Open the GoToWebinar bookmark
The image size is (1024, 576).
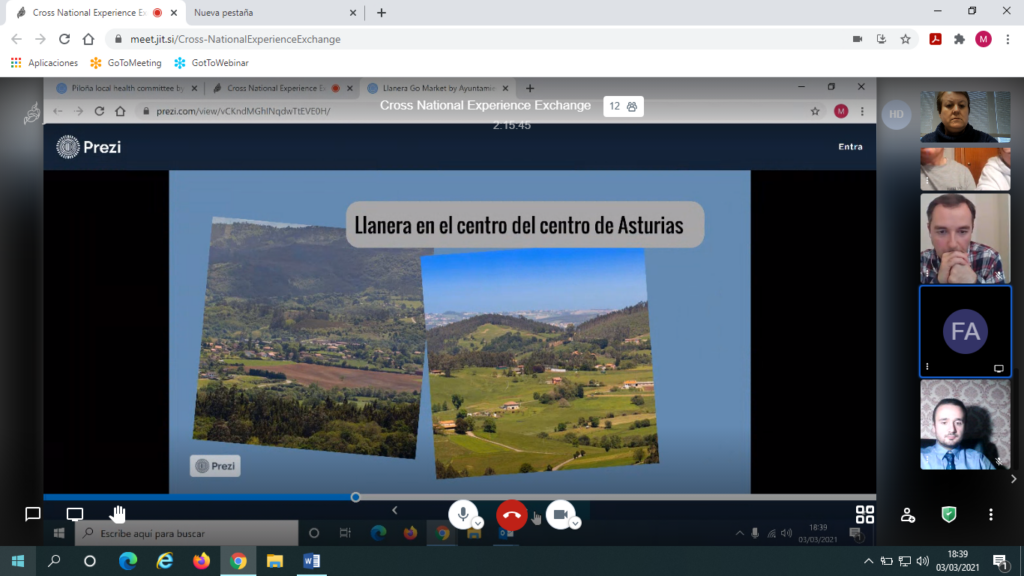211,63
